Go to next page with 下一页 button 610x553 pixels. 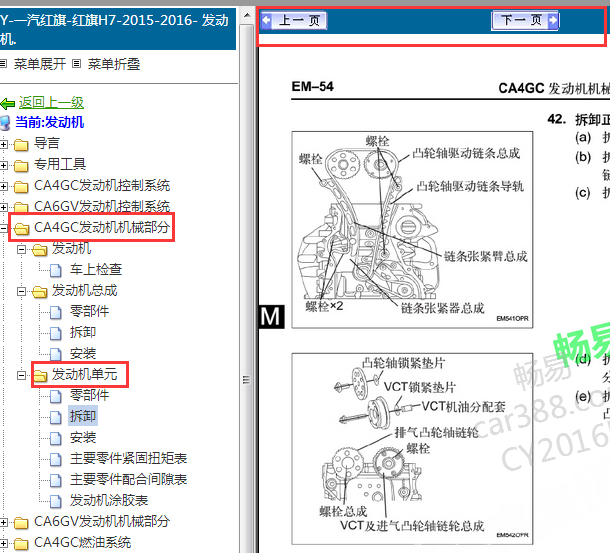[x=525, y=20]
